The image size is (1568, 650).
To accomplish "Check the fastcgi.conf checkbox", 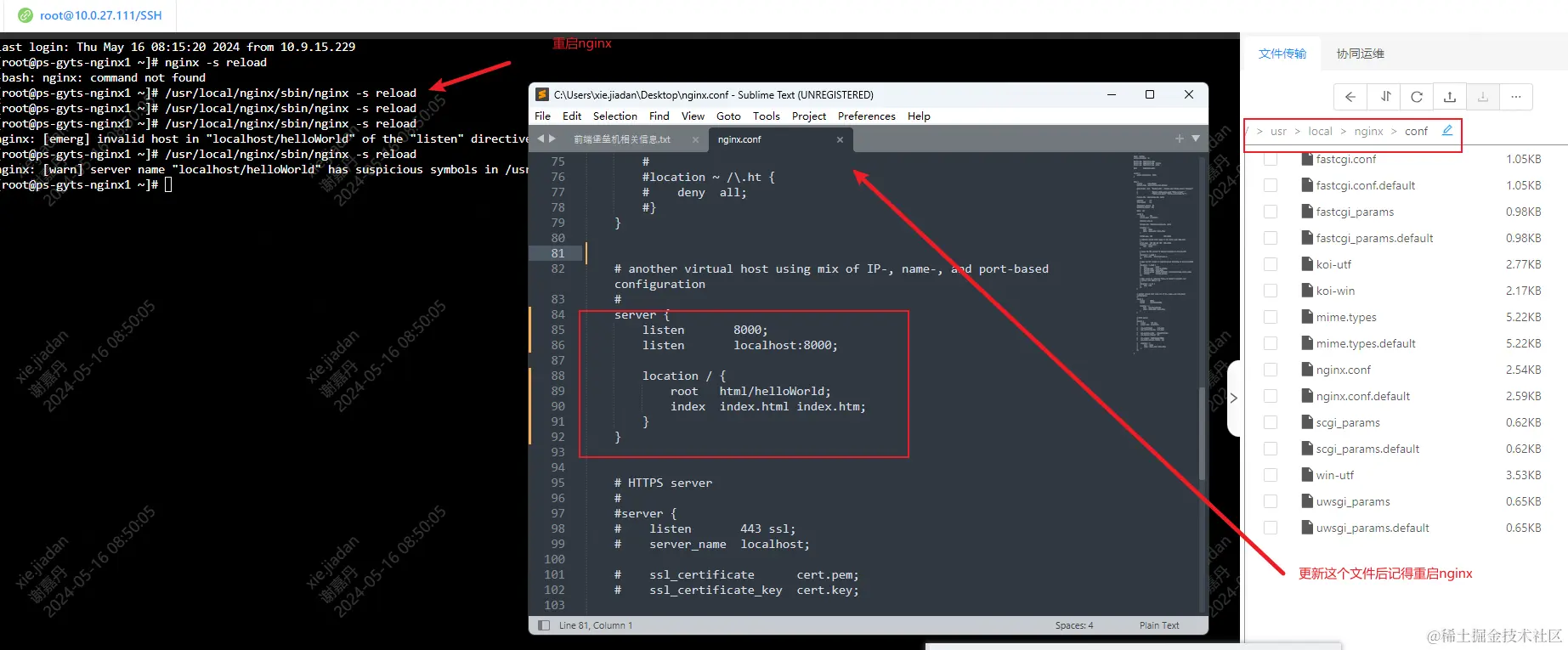I will pos(1271,159).
